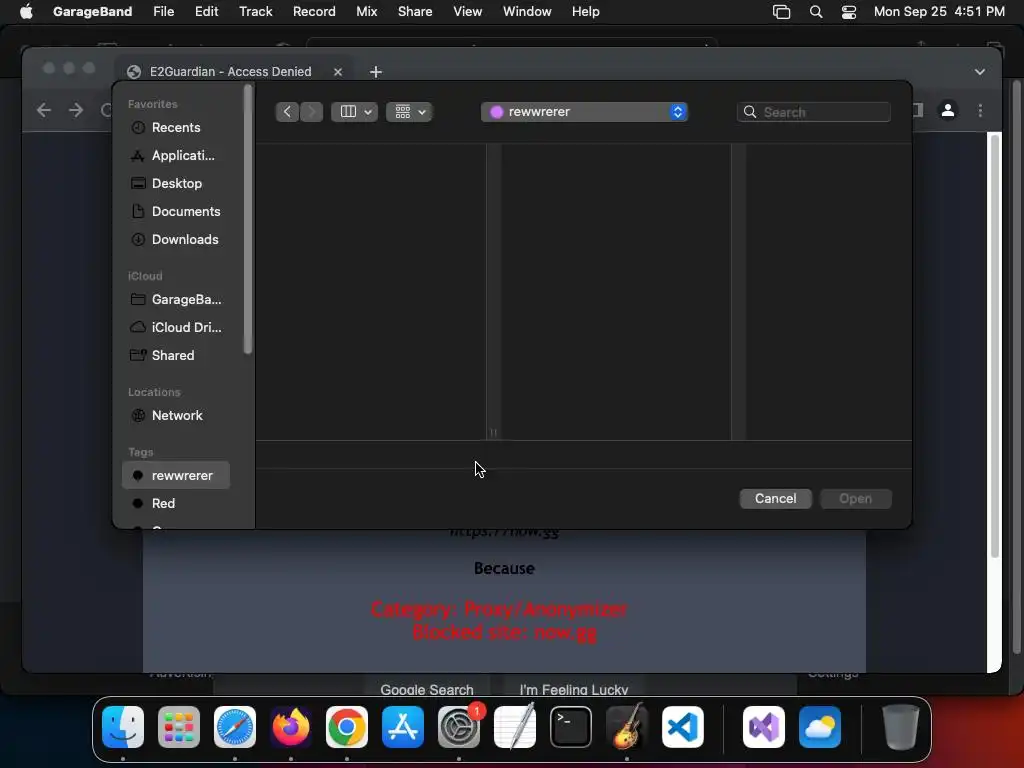1024x768 pixels.
Task: Launch Google Chrome from the Dock
Action: pyautogui.click(x=347, y=727)
